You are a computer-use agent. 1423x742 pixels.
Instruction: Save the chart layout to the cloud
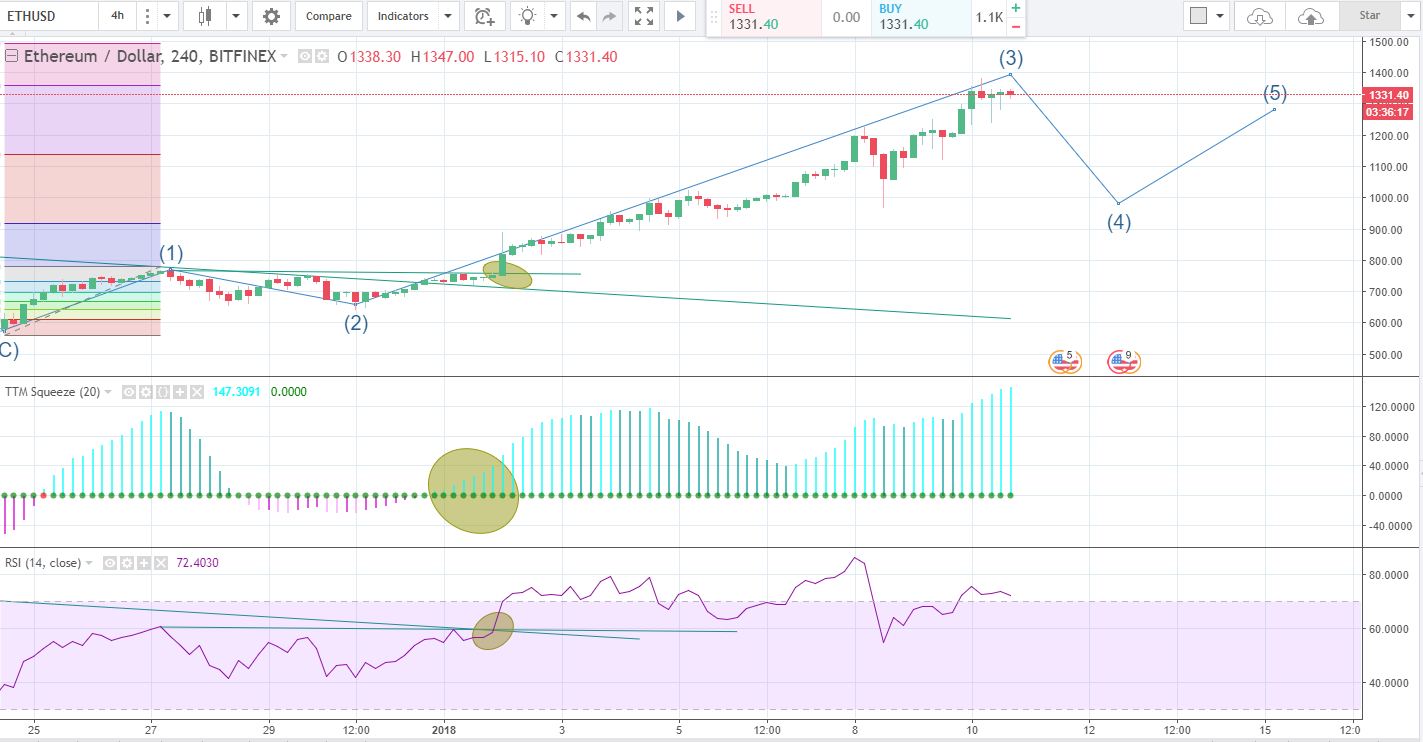(1311, 16)
